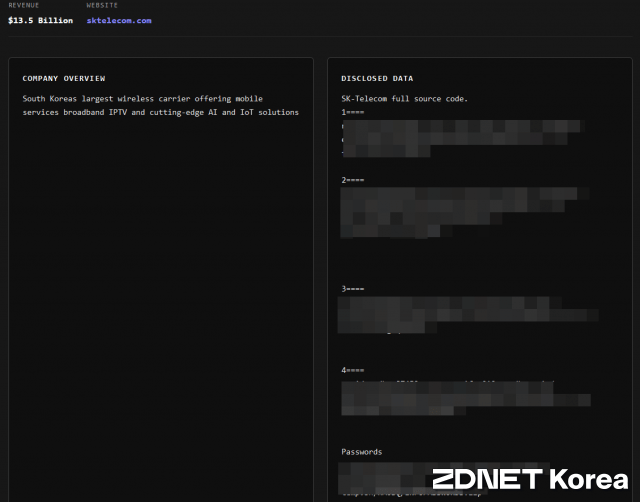Click the ZDNET Korea watermark logo
The height and width of the screenshot is (502, 640).
click(524, 479)
